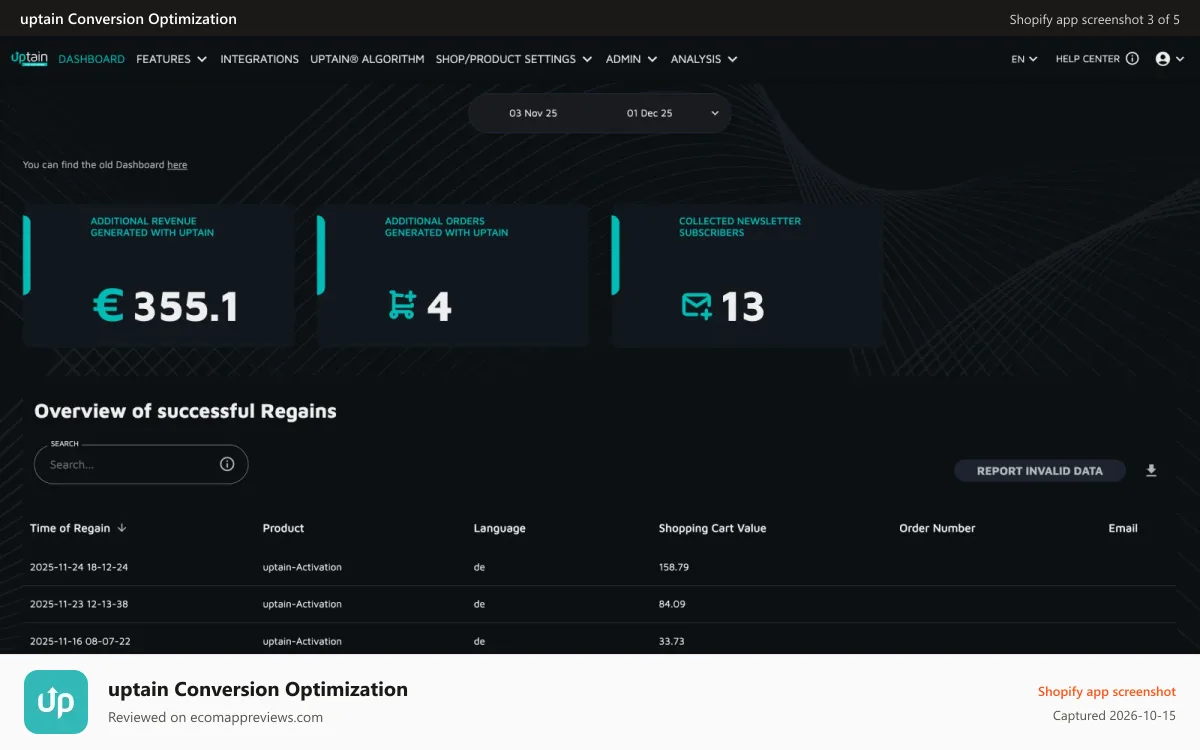Click the Time of Regain header text
This screenshot has height=750, width=1200.
(70, 528)
